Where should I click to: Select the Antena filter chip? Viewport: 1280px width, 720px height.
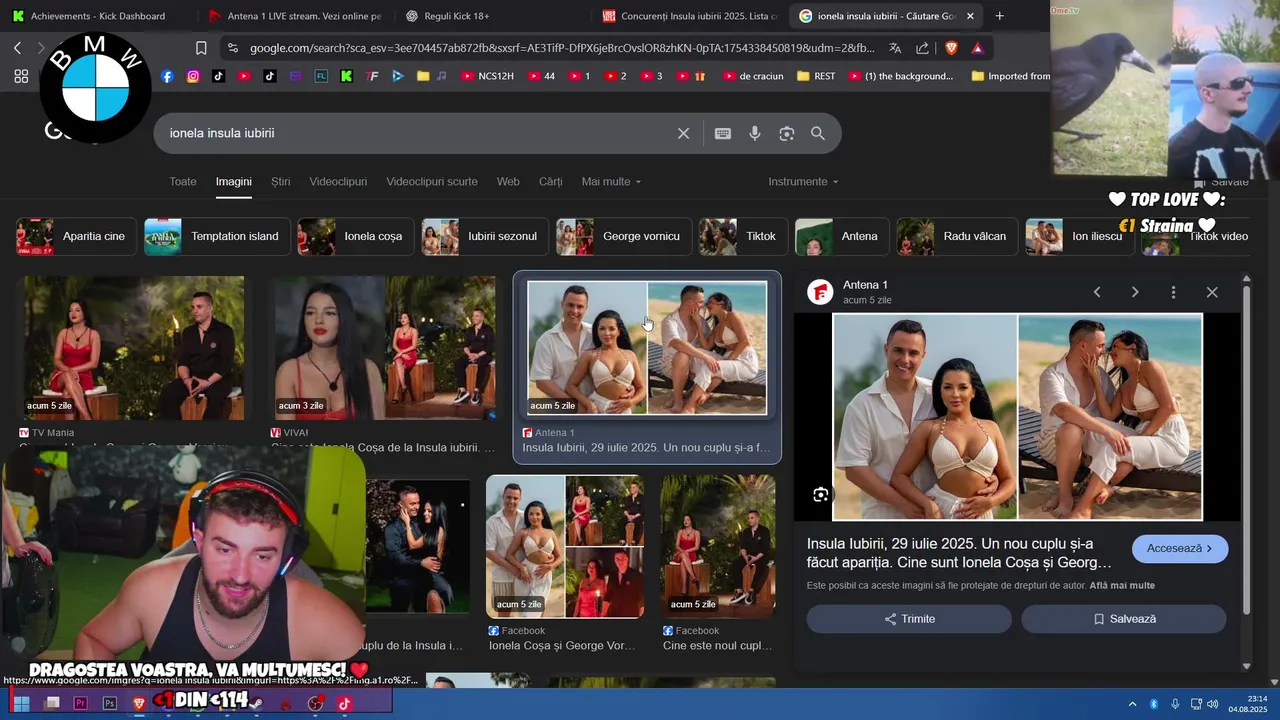(842, 237)
